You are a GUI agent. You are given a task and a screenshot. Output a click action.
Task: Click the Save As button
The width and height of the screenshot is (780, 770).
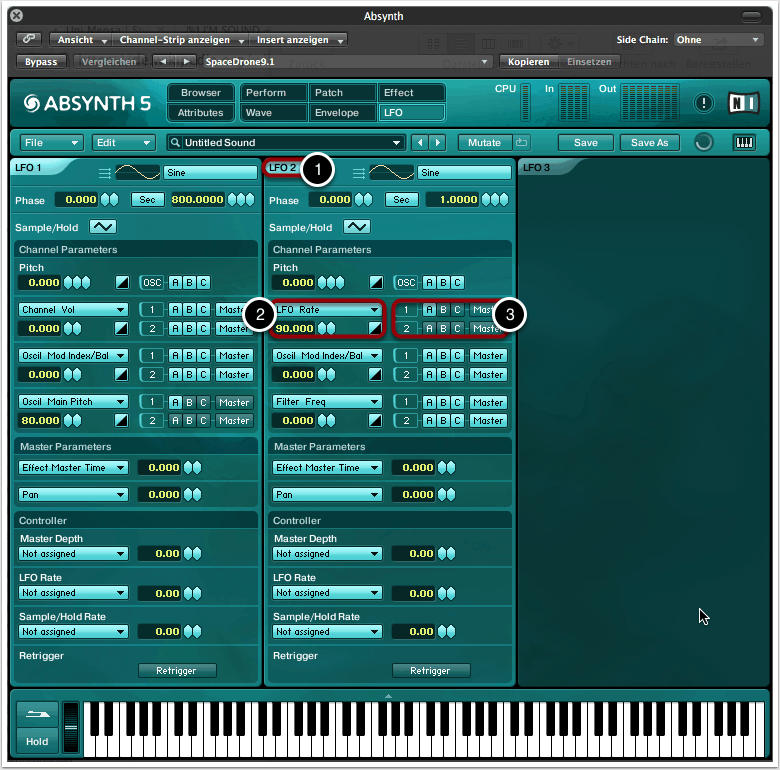649,143
